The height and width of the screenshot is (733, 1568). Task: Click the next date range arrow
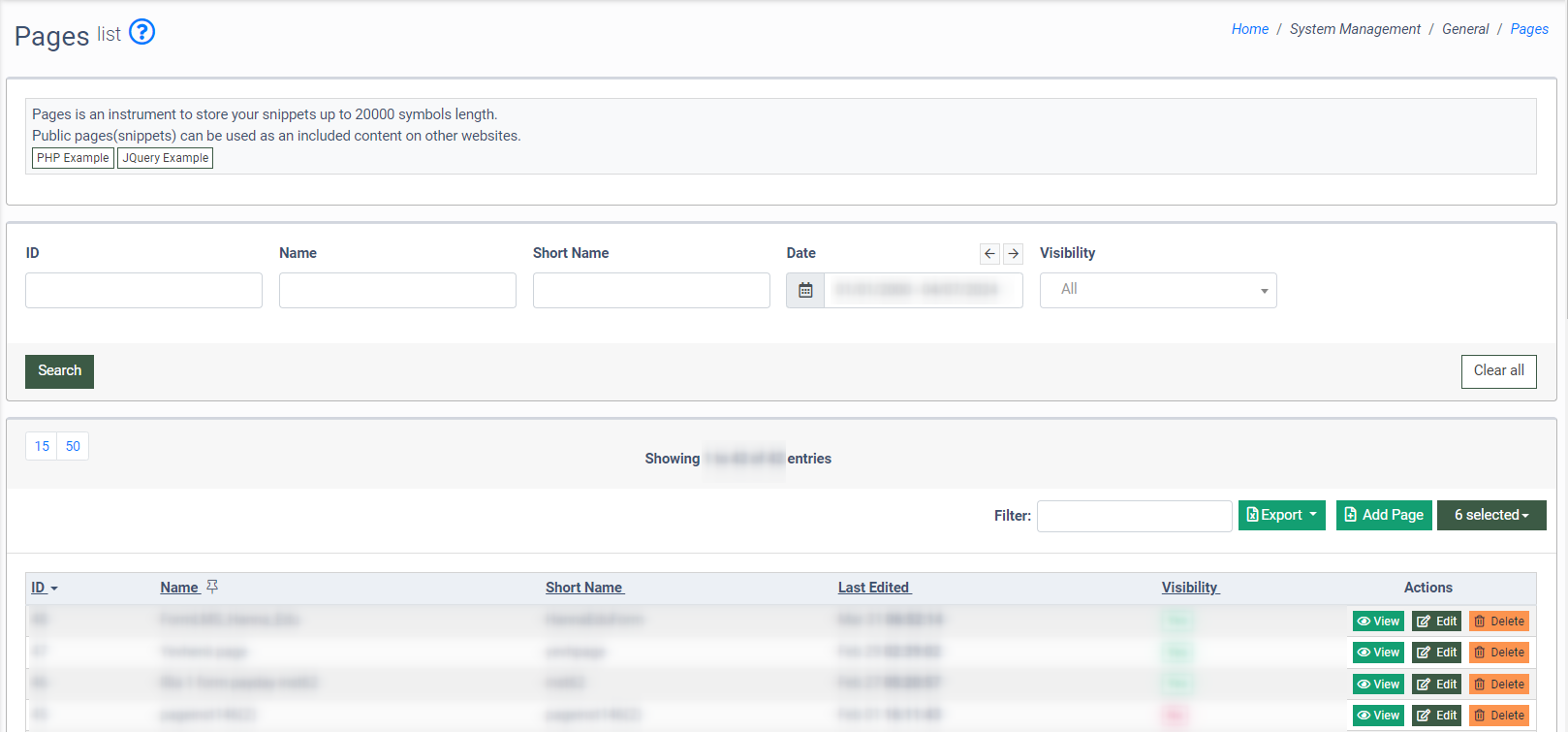point(1013,254)
